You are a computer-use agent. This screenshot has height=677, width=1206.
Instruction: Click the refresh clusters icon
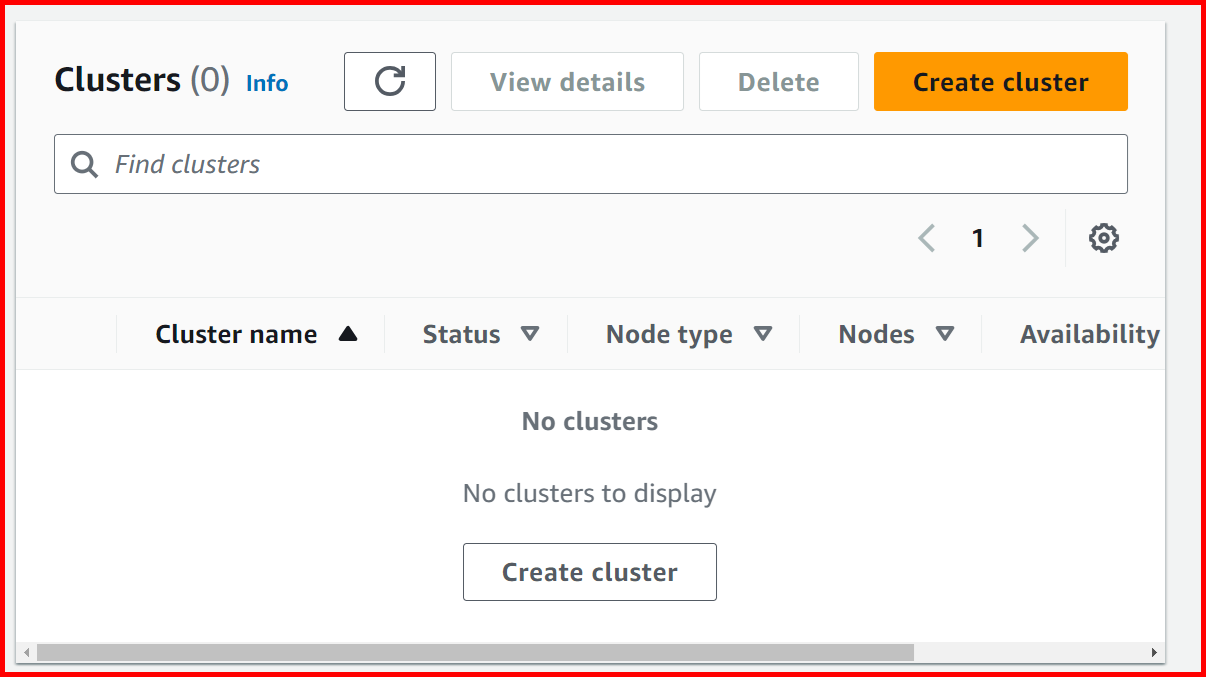coord(390,81)
